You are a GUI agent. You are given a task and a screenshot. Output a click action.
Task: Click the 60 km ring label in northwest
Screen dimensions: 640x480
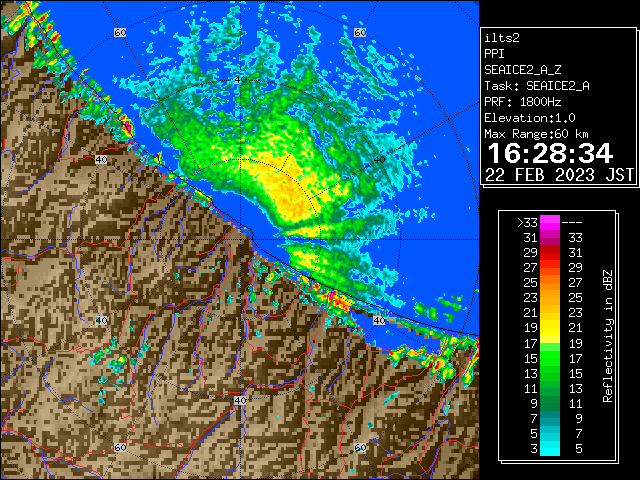point(120,32)
